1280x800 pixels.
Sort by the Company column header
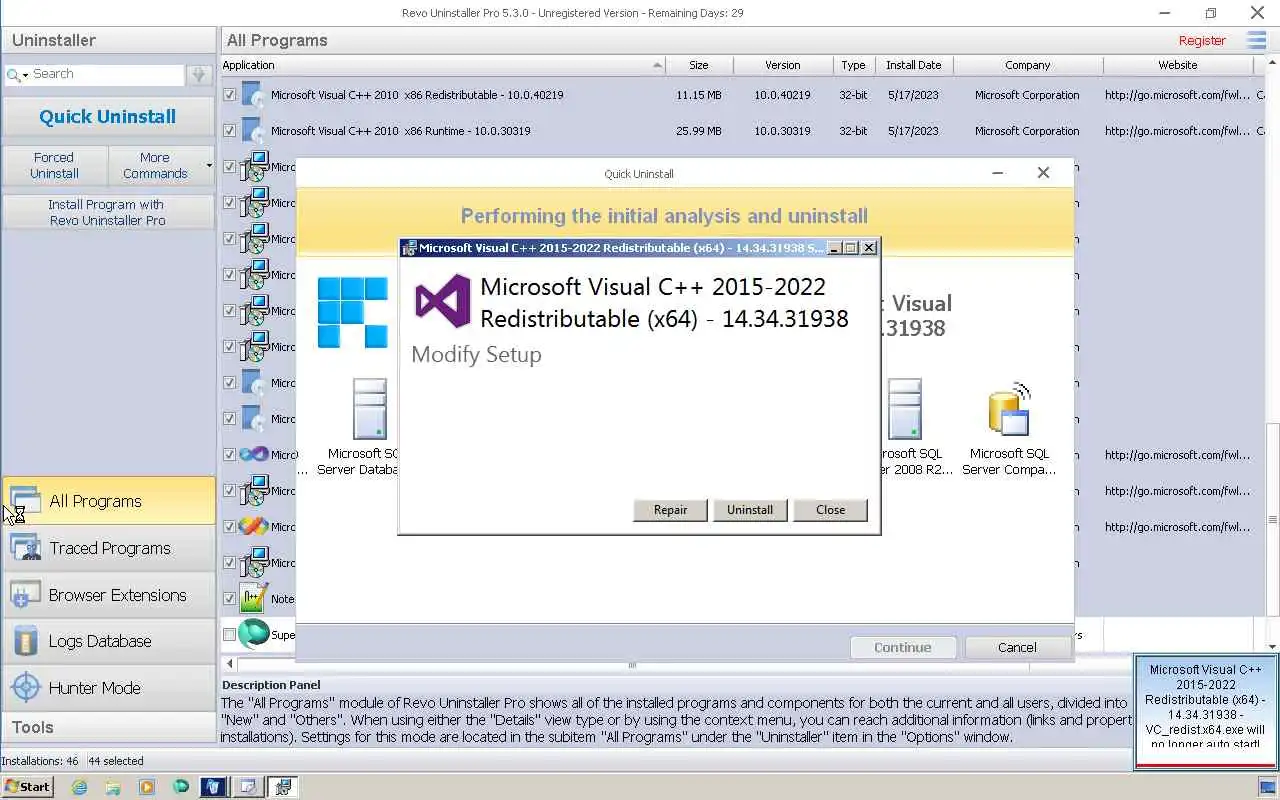point(1028,65)
